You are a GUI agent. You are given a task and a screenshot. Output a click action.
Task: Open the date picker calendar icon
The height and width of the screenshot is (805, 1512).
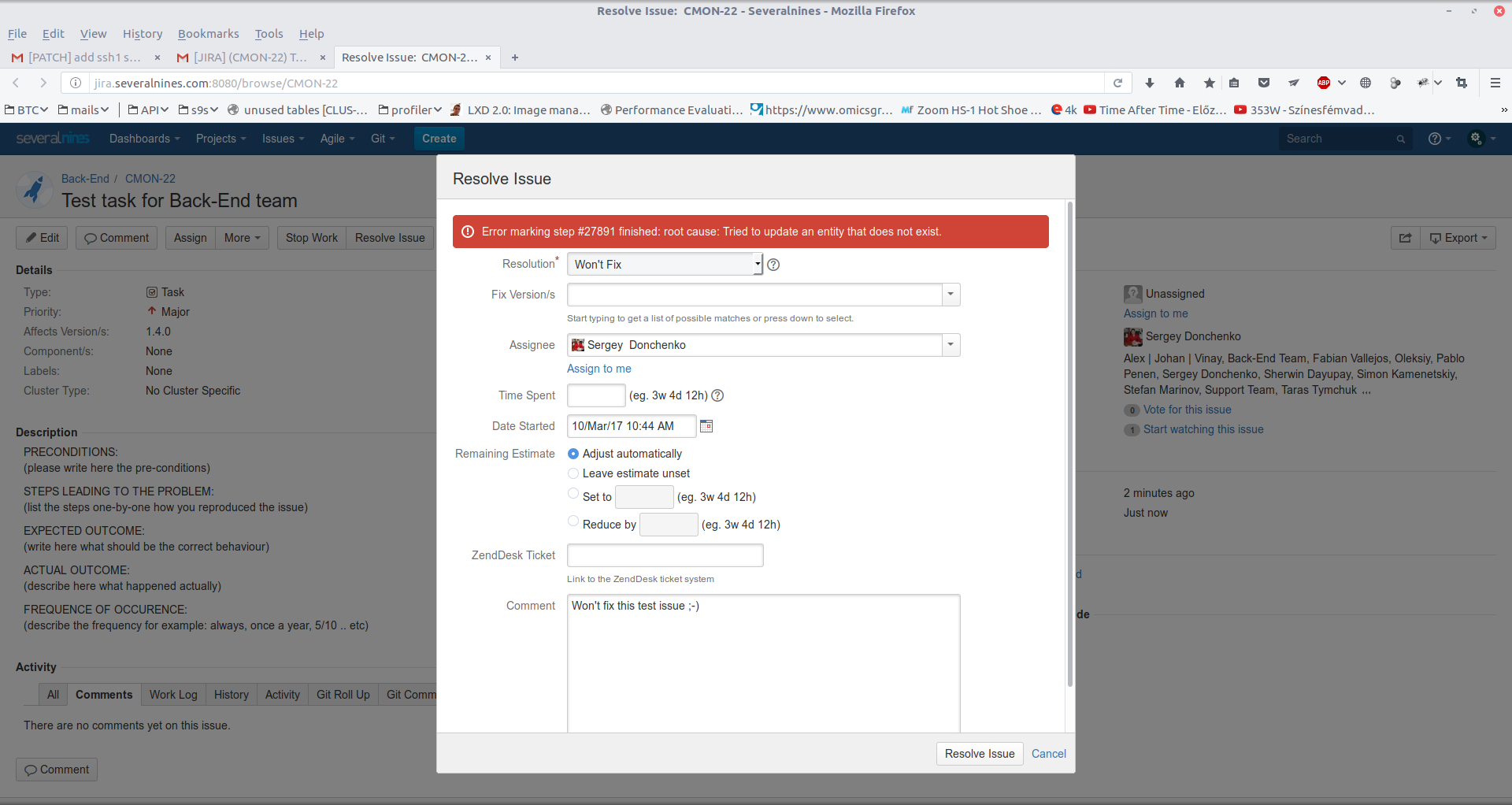tap(706, 426)
